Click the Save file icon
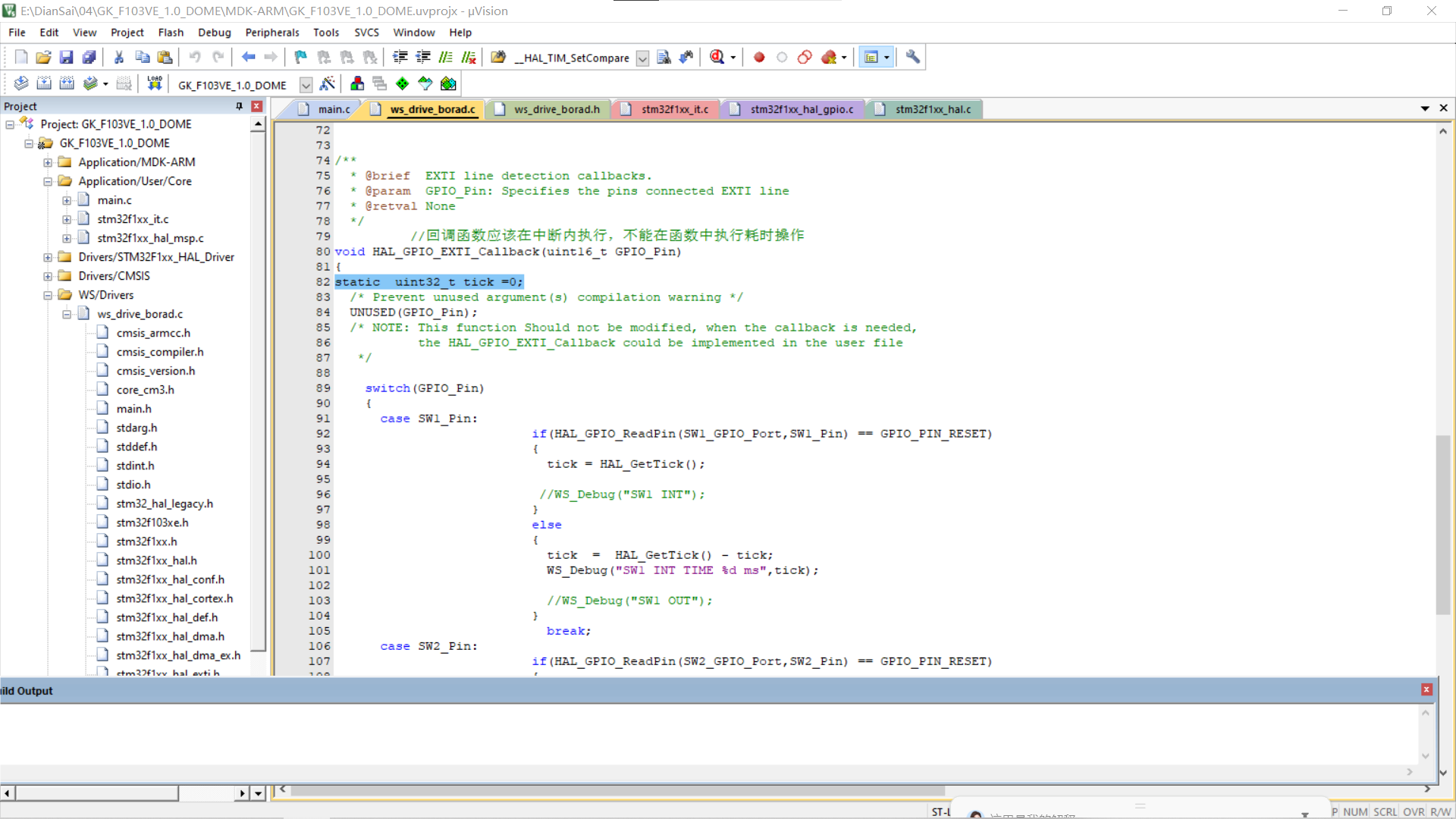 click(66, 57)
